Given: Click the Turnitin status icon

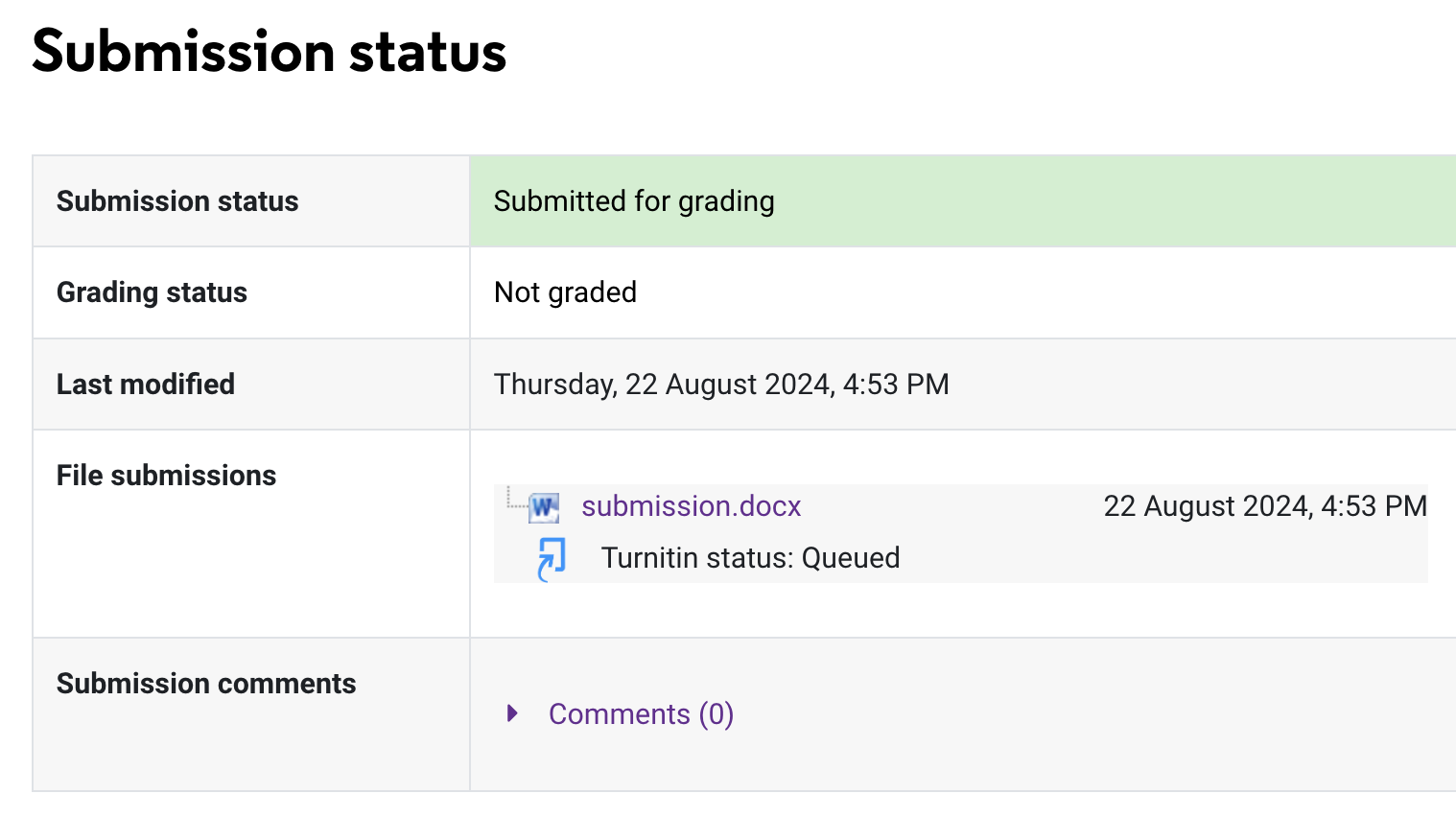Looking at the screenshot, I should (552, 559).
